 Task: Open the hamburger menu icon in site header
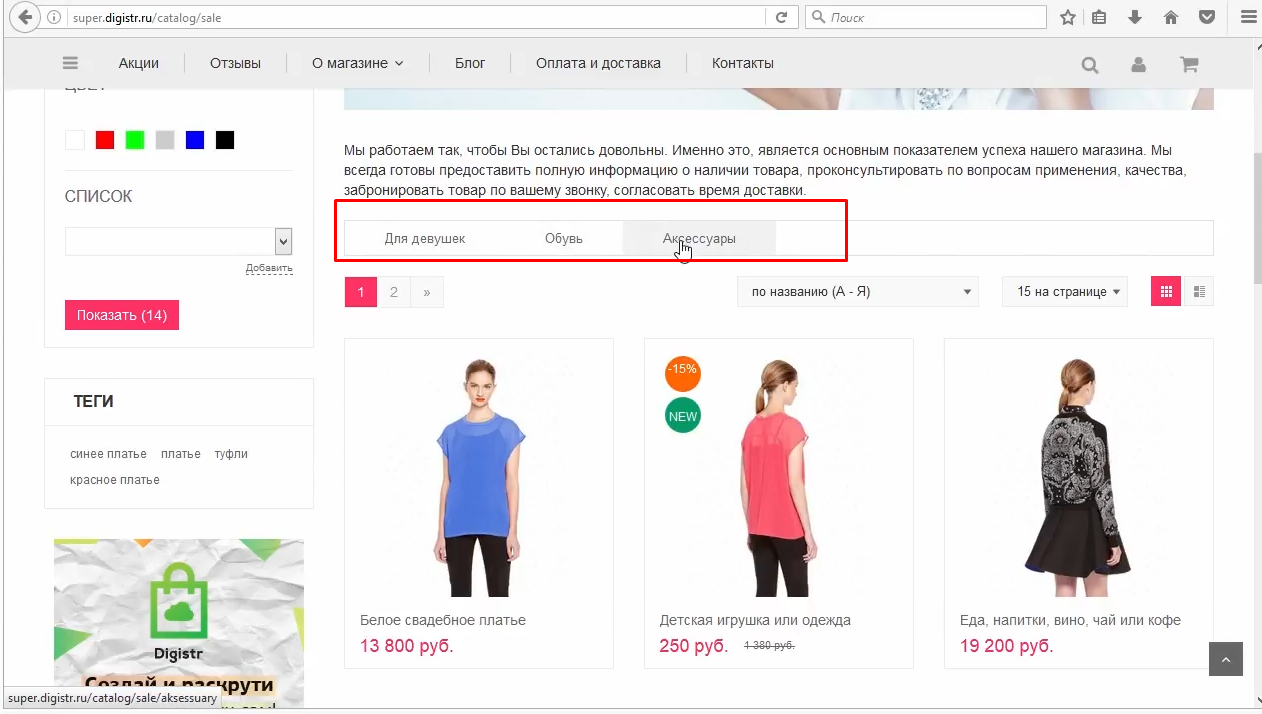70,63
